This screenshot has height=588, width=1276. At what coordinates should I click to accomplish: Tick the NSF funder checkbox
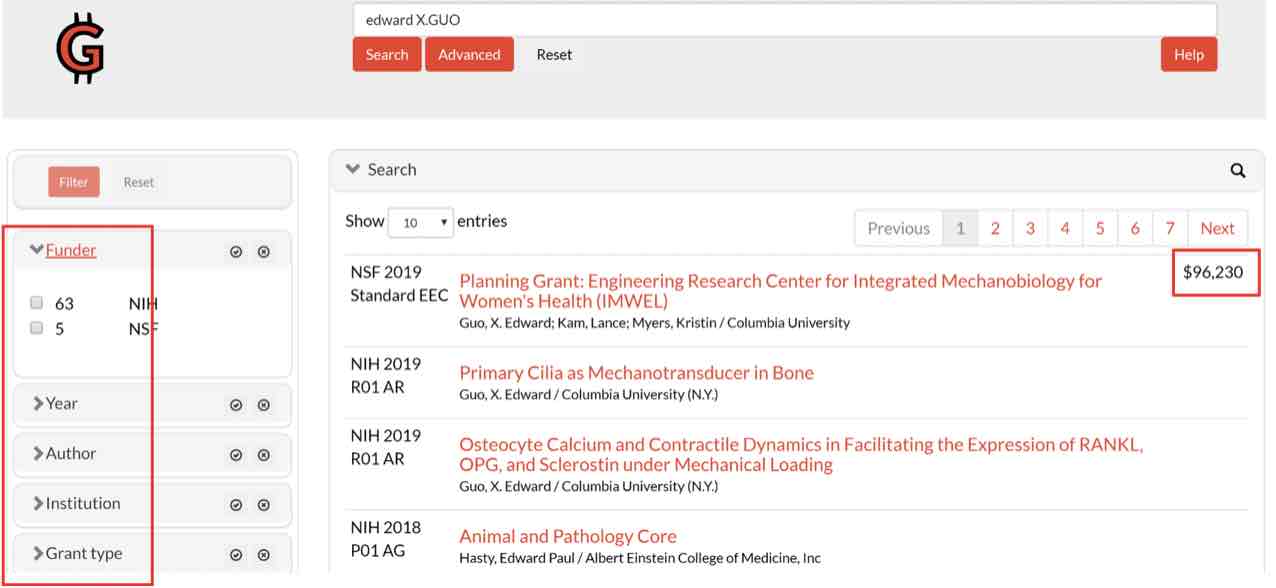[x=37, y=328]
